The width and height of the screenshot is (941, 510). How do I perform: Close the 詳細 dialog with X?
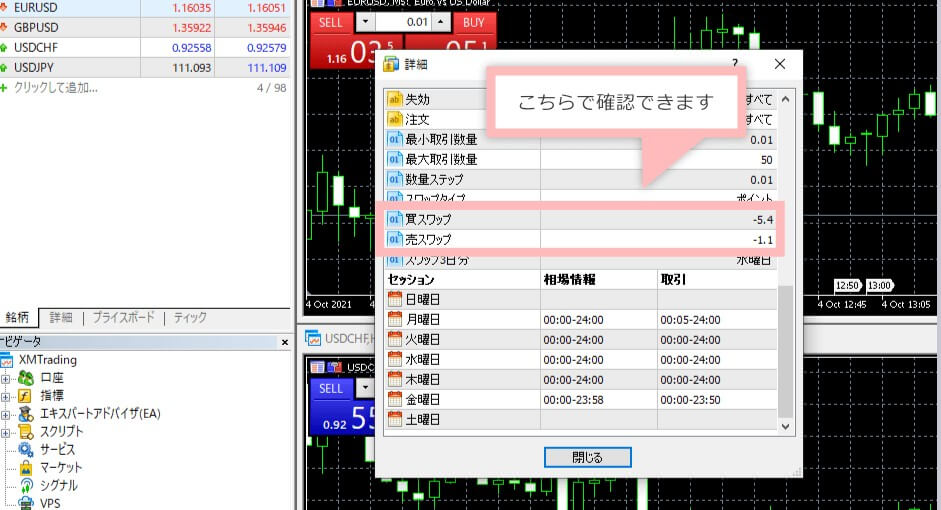pos(780,64)
